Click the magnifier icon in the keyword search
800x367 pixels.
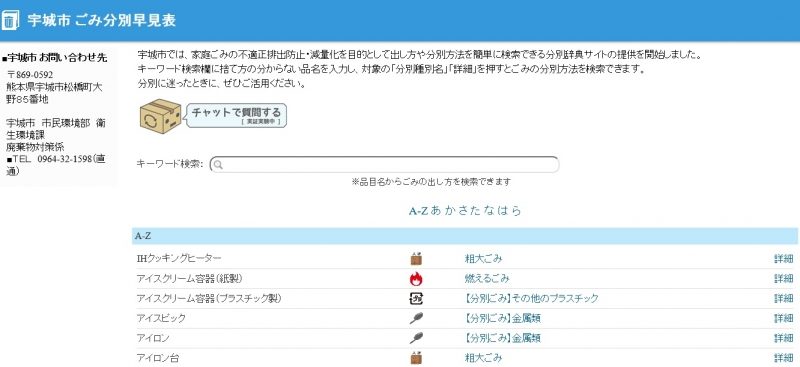coord(218,165)
